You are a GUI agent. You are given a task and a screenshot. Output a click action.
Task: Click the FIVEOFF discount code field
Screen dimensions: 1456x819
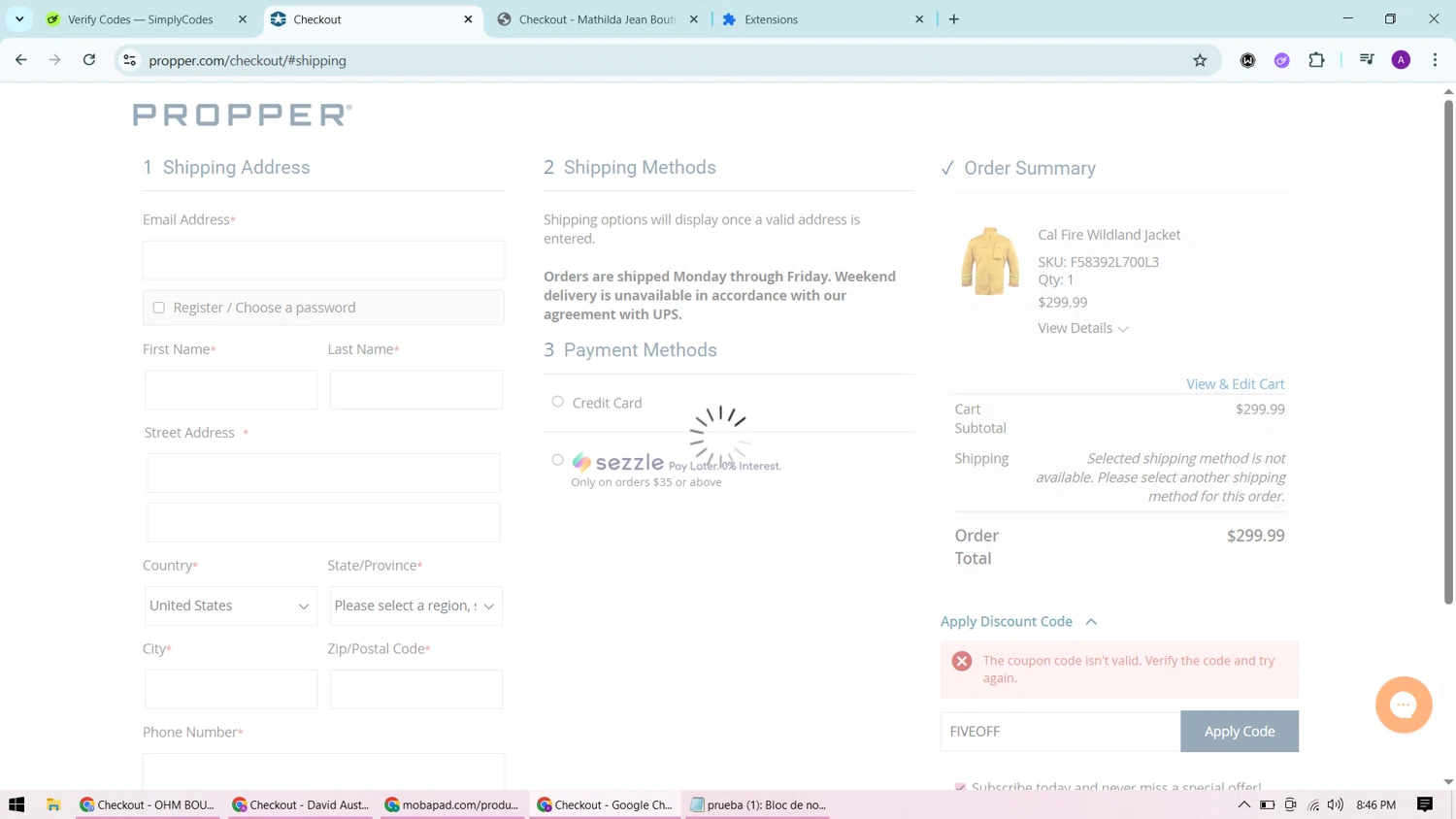pyautogui.click(x=1060, y=732)
